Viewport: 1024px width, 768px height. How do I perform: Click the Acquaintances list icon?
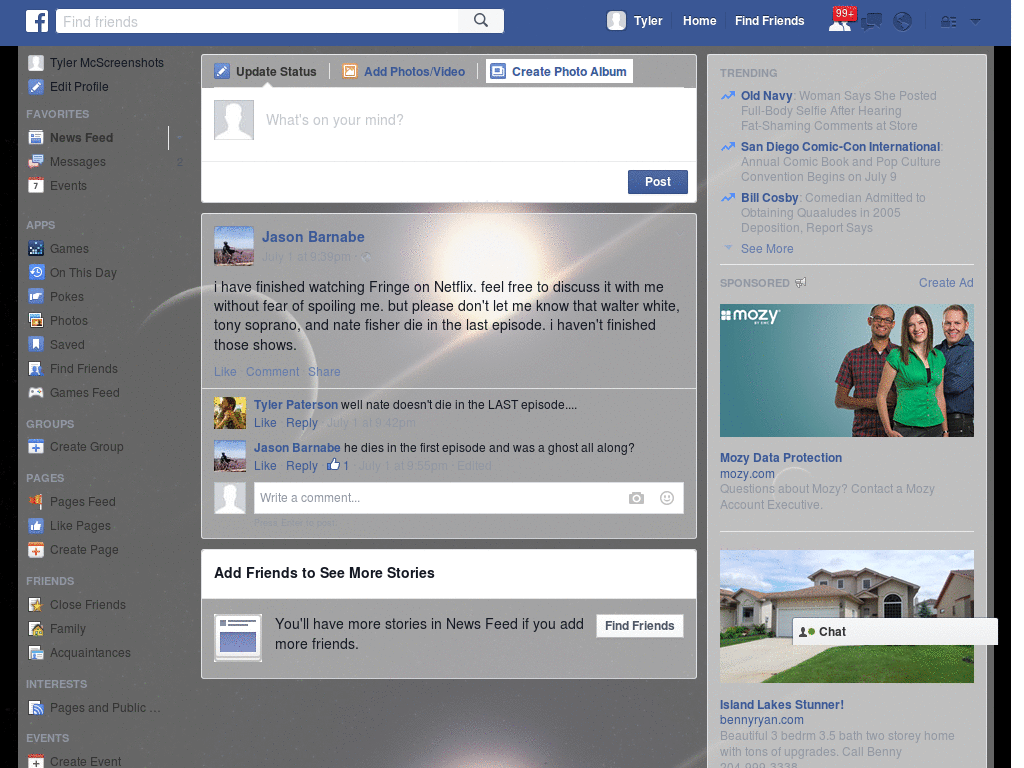tap(36, 652)
